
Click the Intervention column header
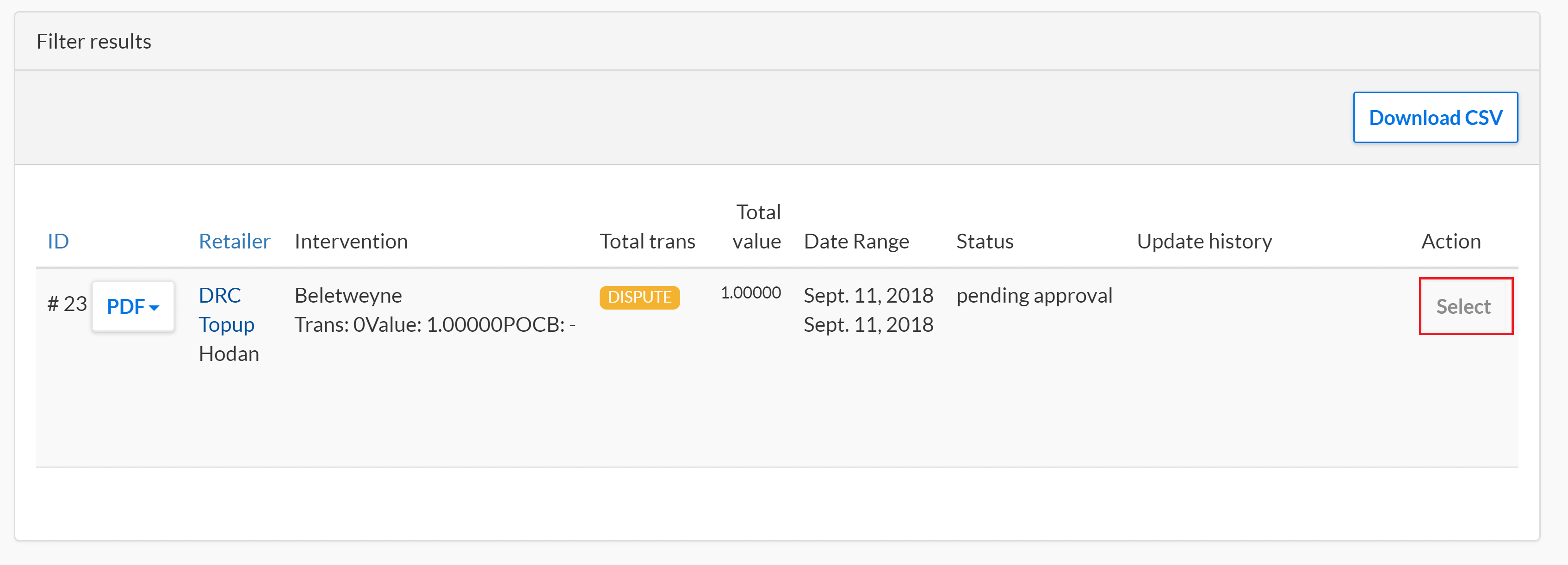point(351,241)
